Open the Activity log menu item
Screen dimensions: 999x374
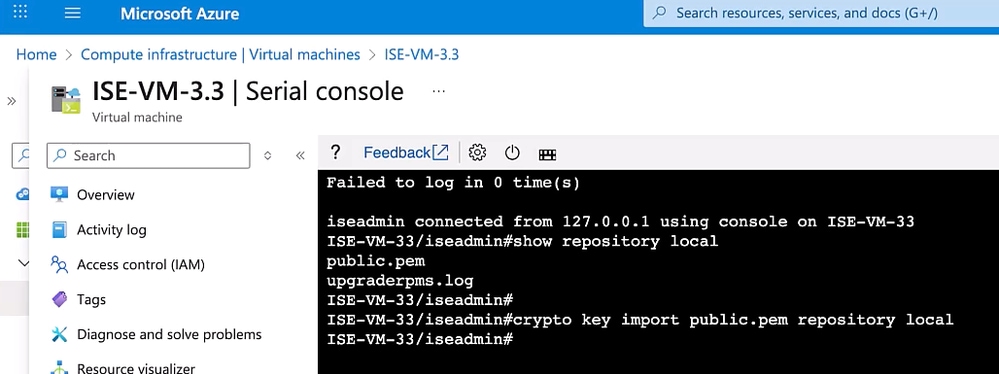pyautogui.click(x=111, y=229)
